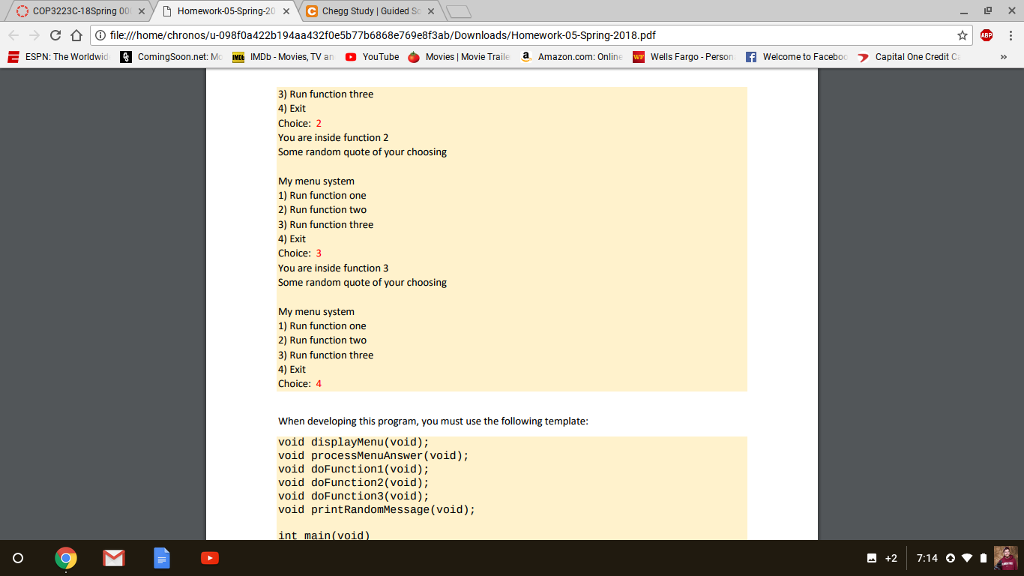Image resolution: width=1024 pixels, height=576 pixels.
Task: Open the Chrome menu with three dots
Action: [1011, 33]
